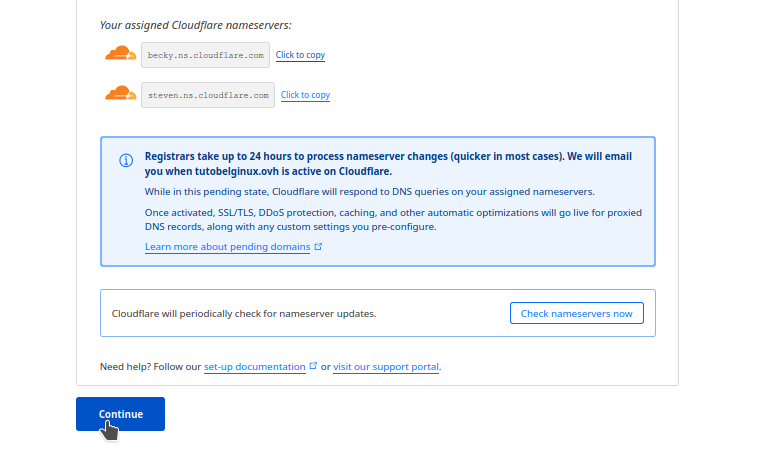
Task: Open the set-up documentation link
Action: tap(255, 367)
